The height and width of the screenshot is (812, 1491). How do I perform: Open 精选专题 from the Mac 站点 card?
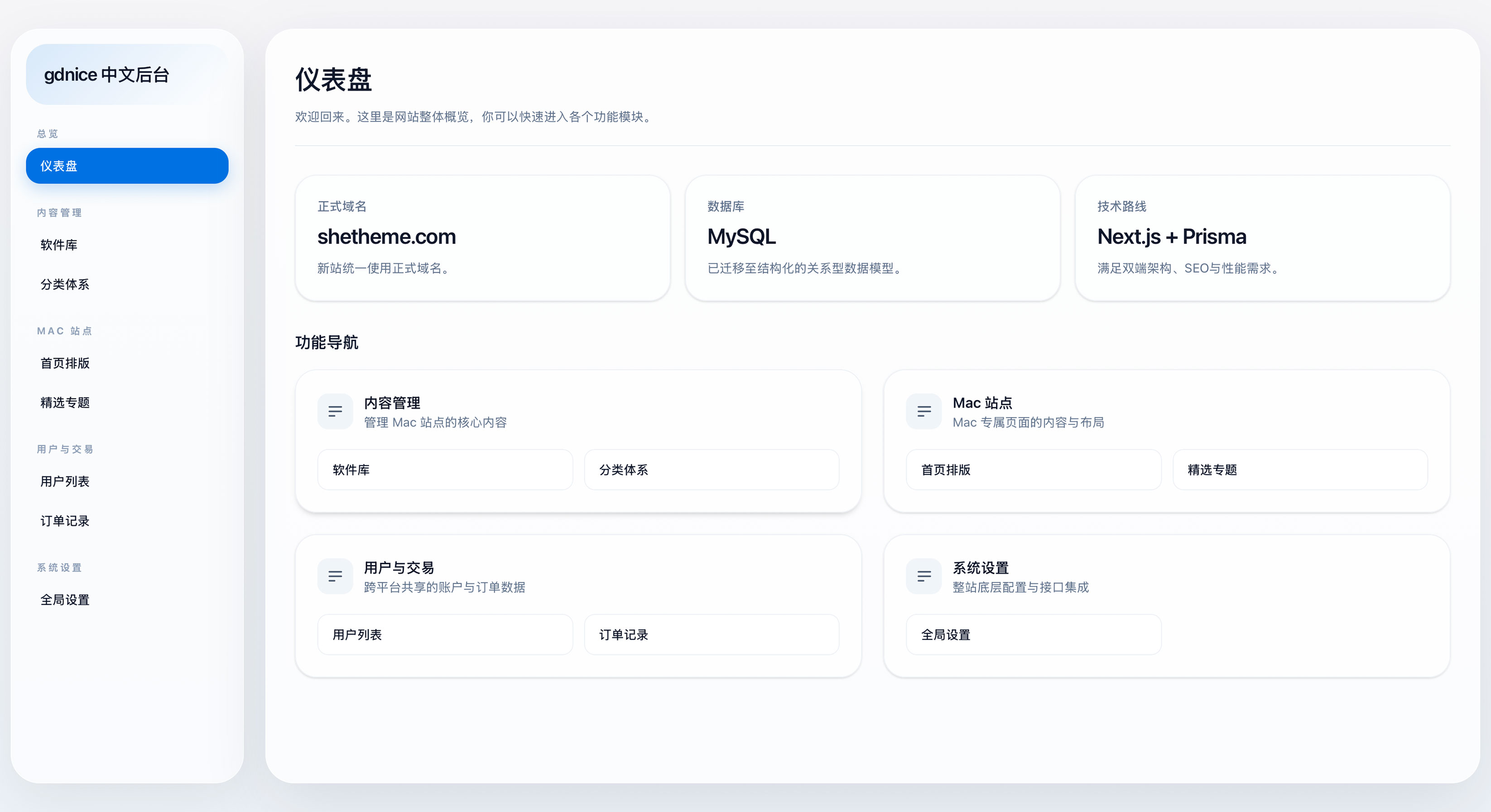(x=1300, y=470)
